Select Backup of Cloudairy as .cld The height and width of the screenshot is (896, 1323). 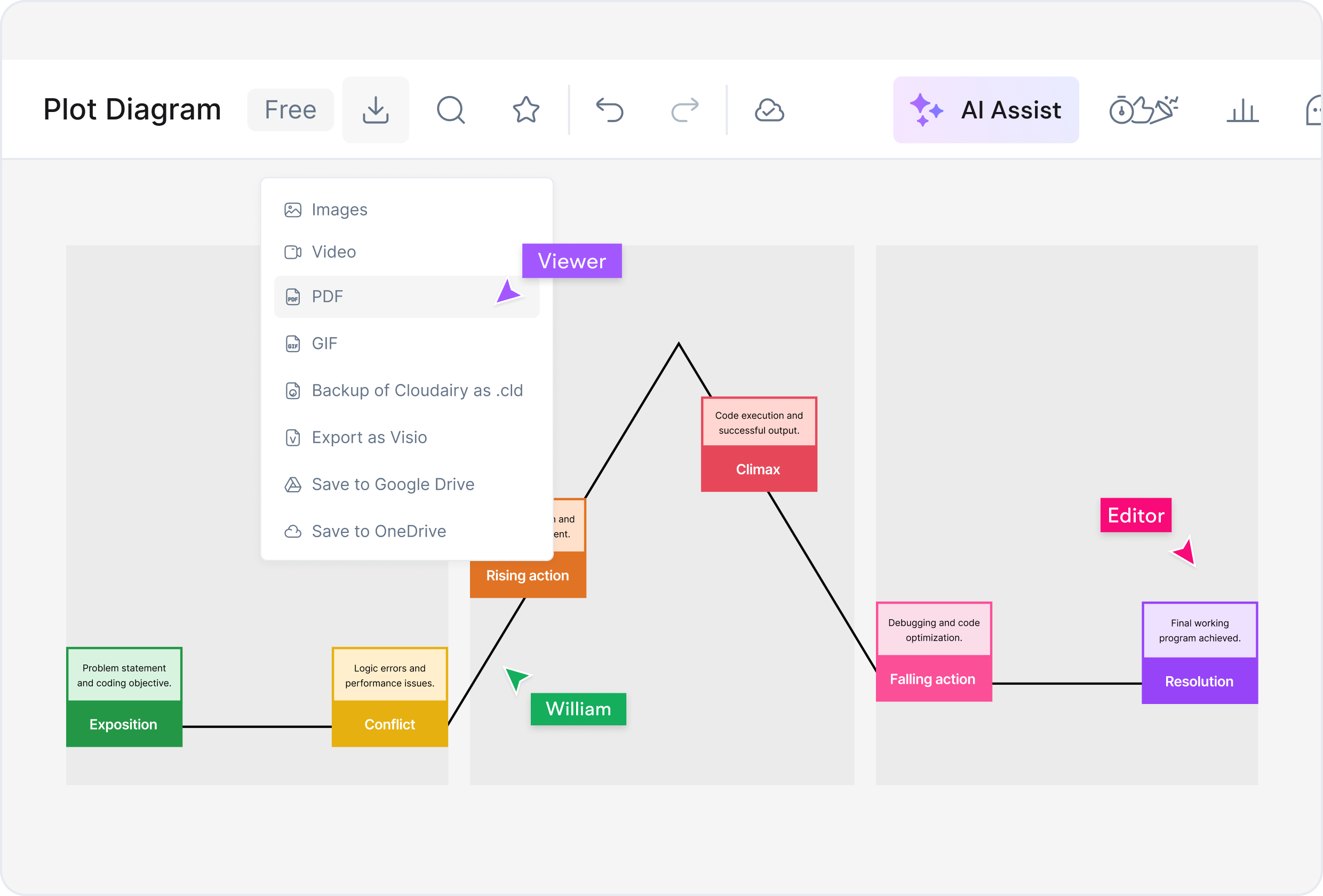(x=407, y=390)
